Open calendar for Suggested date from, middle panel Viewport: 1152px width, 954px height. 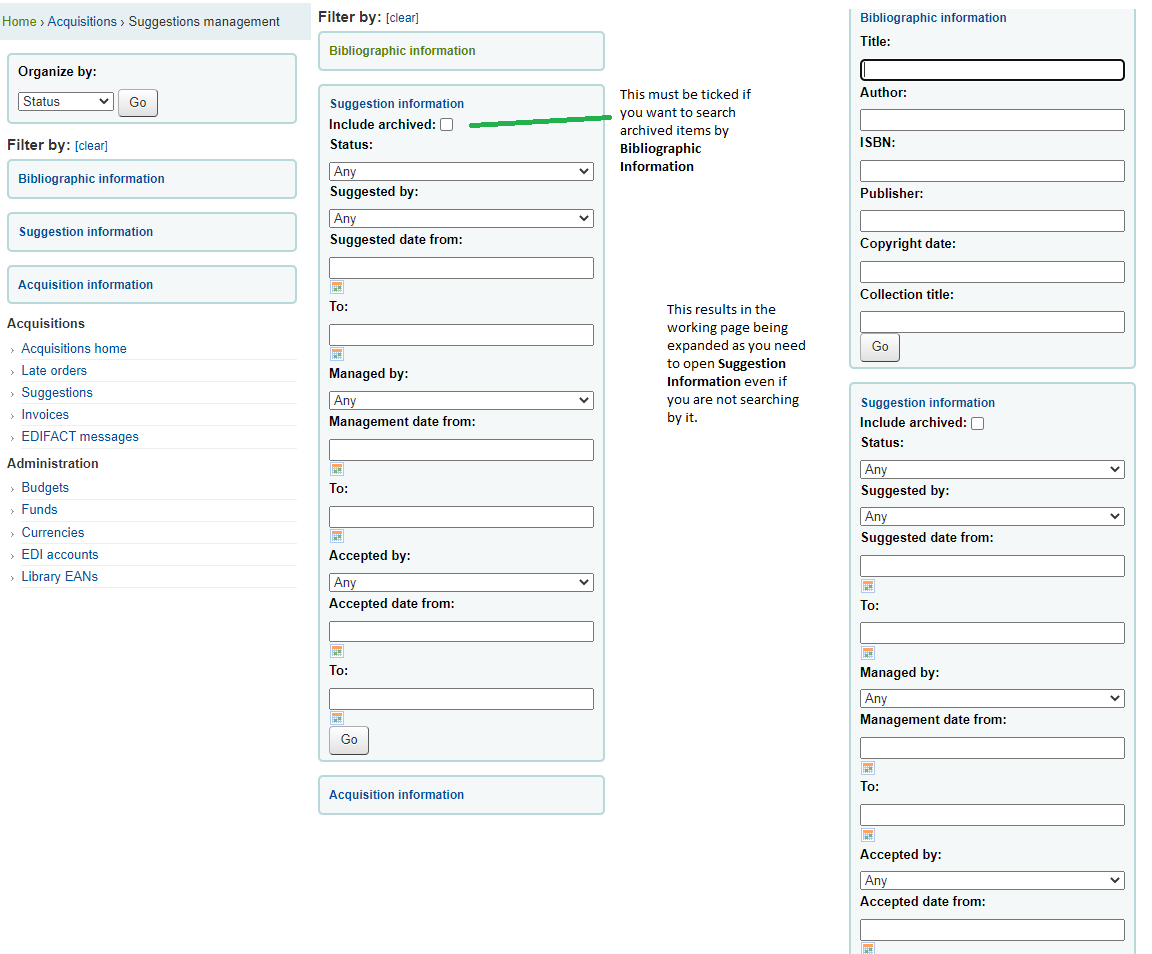tap(337, 287)
